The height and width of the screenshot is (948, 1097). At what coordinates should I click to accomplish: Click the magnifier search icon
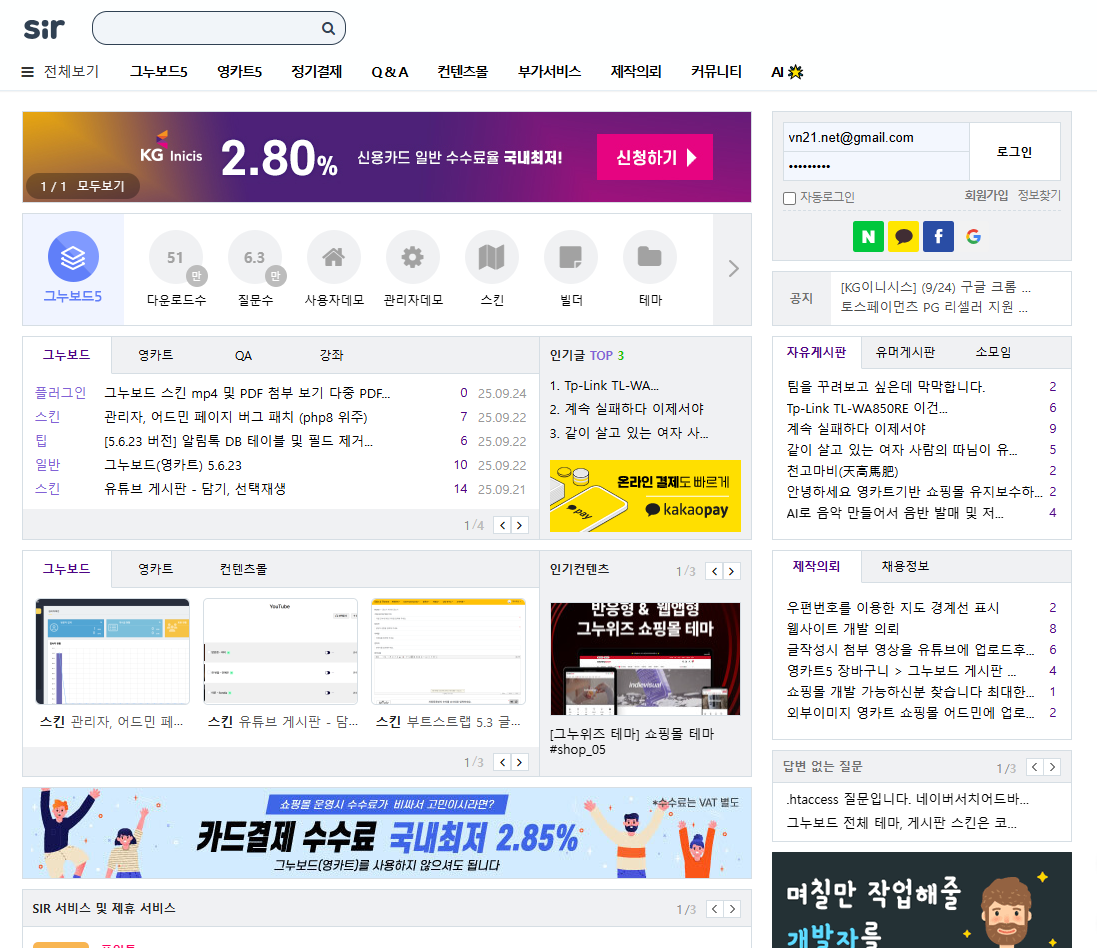coord(328,29)
